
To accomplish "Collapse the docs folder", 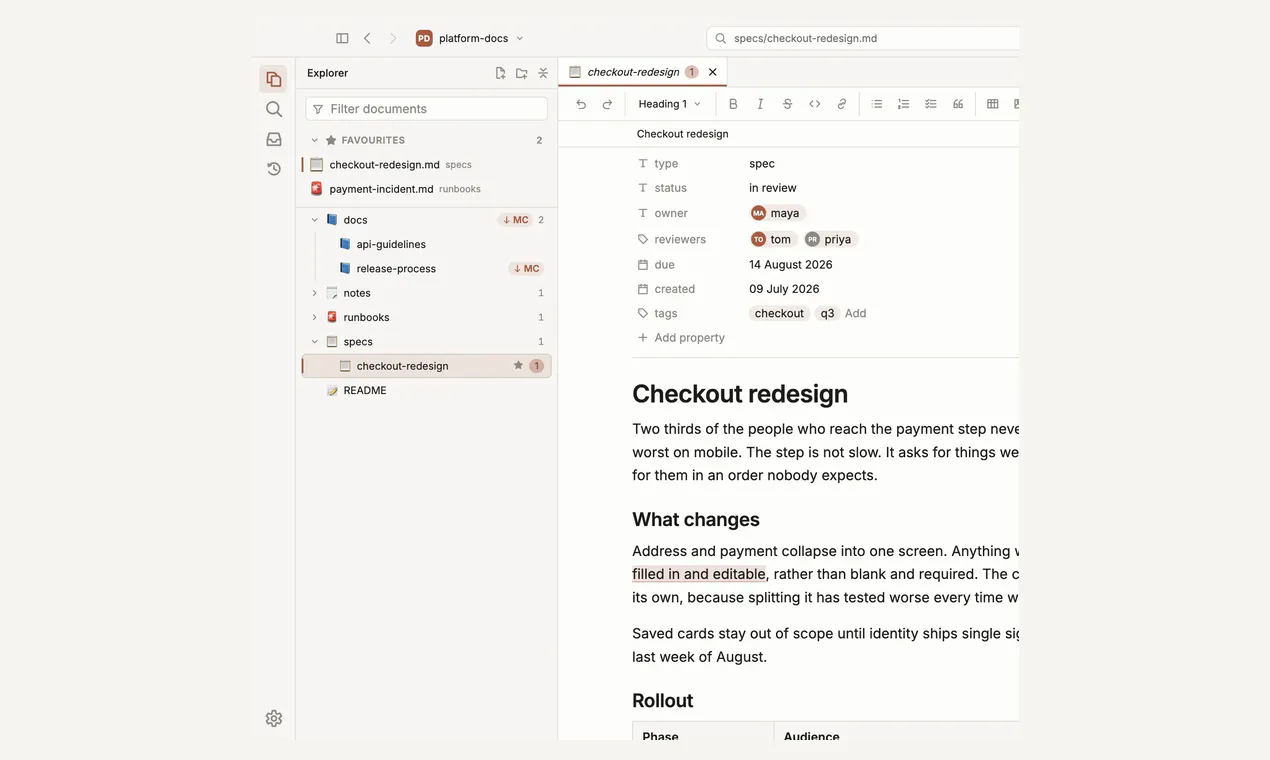I will 314,220.
